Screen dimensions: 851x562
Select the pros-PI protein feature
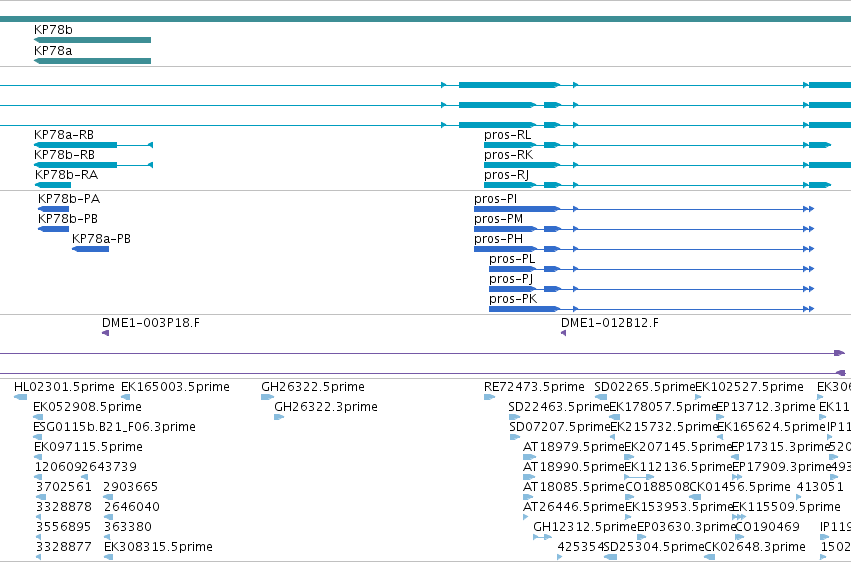click(644, 209)
